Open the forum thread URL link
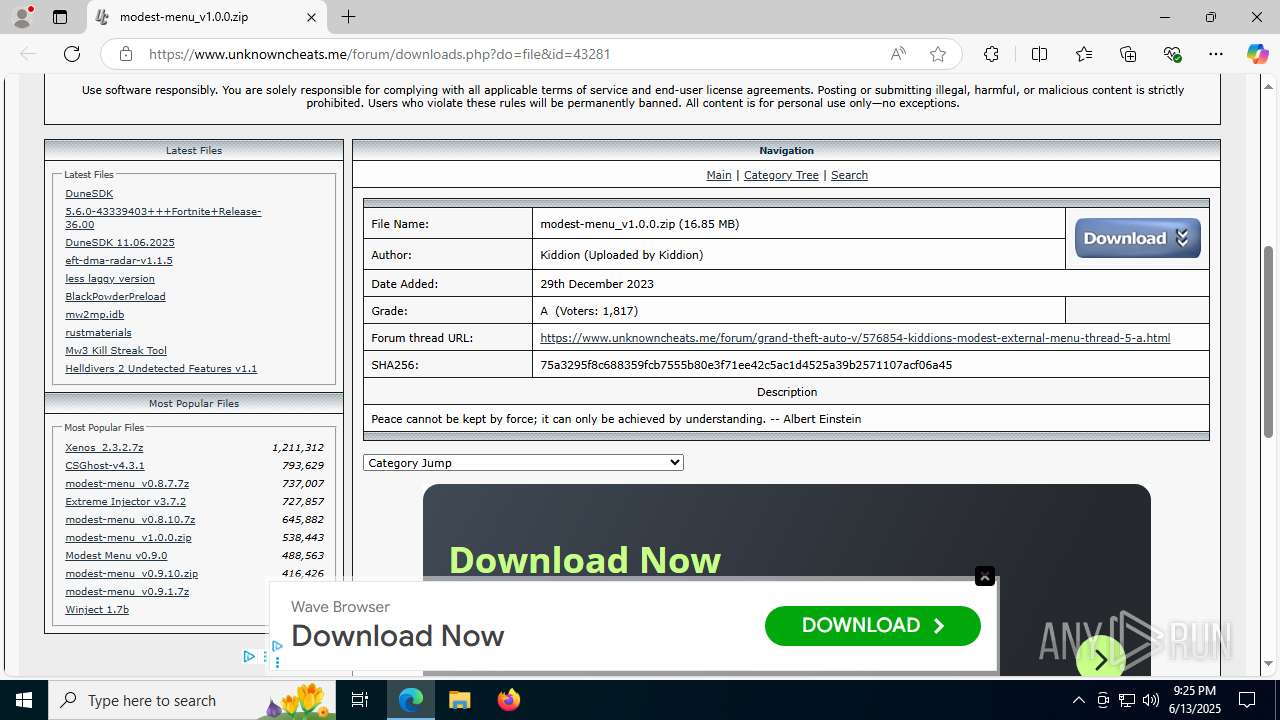 point(855,338)
